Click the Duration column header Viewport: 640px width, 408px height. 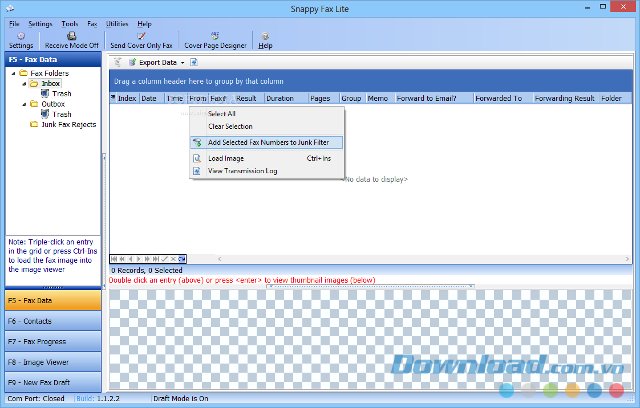280,98
